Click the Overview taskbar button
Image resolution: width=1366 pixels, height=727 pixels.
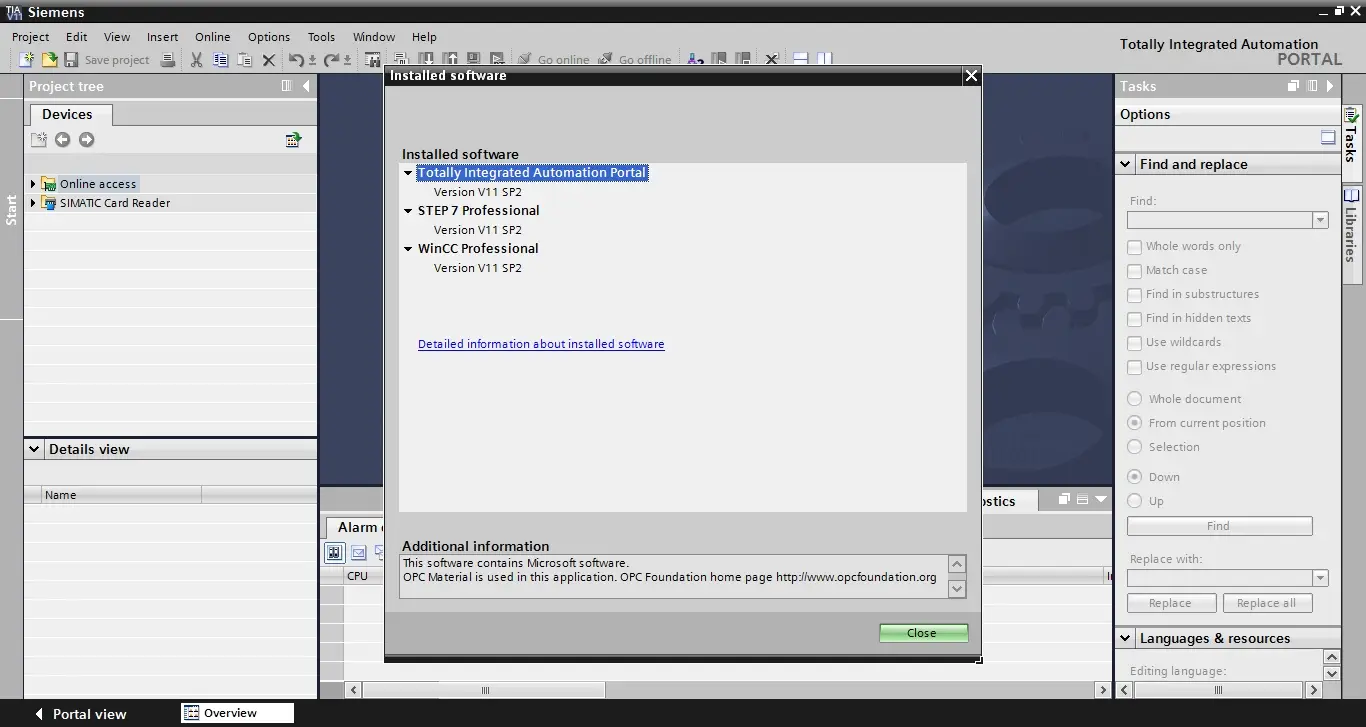point(238,713)
